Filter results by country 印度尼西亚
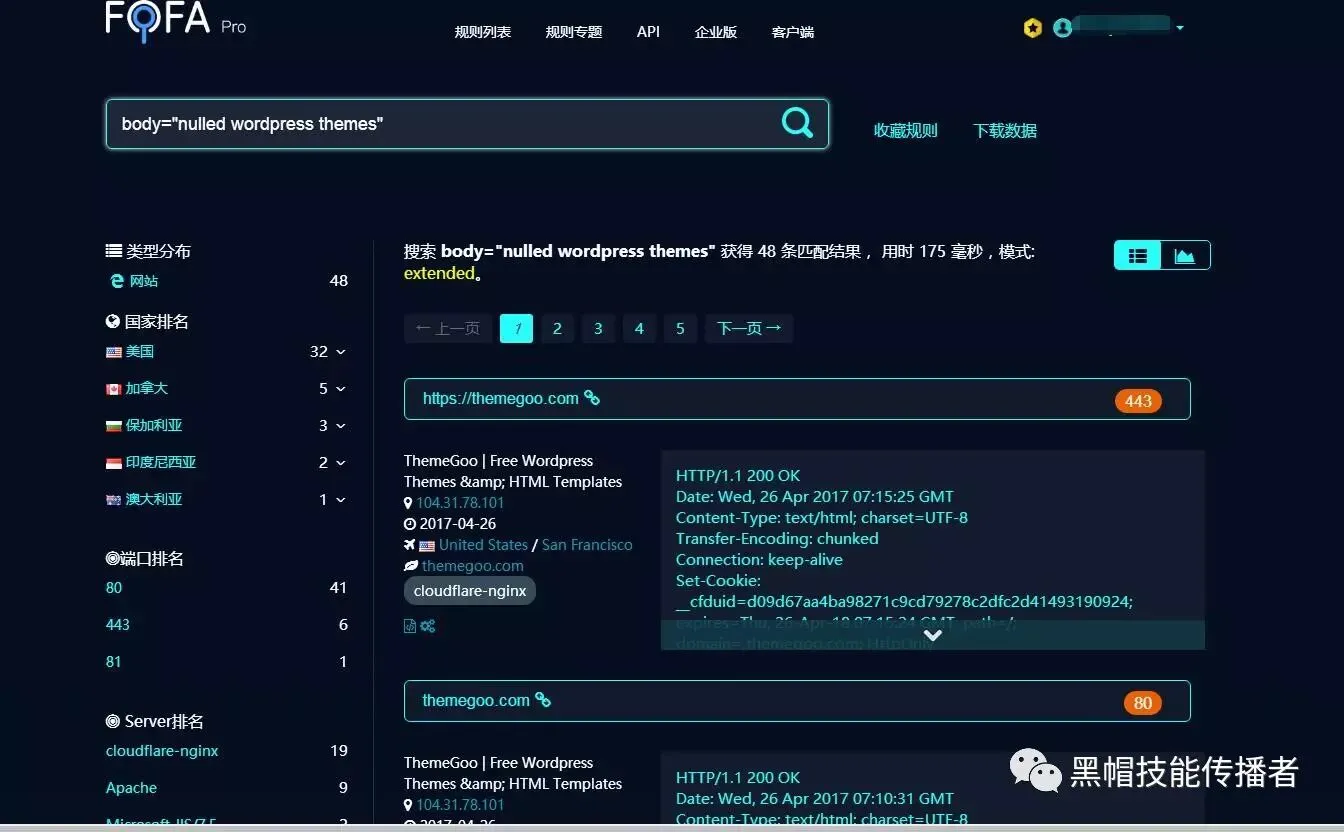 point(161,463)
